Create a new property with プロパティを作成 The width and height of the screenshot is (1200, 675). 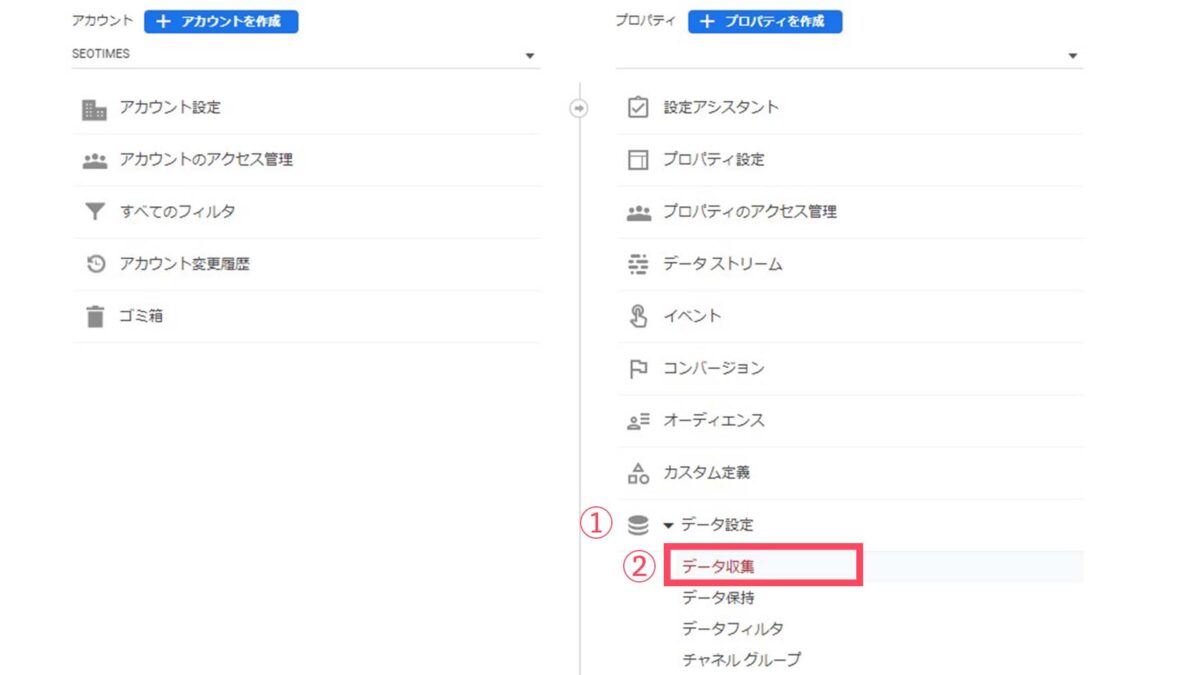pyautogui.click(x=765, y=21)
